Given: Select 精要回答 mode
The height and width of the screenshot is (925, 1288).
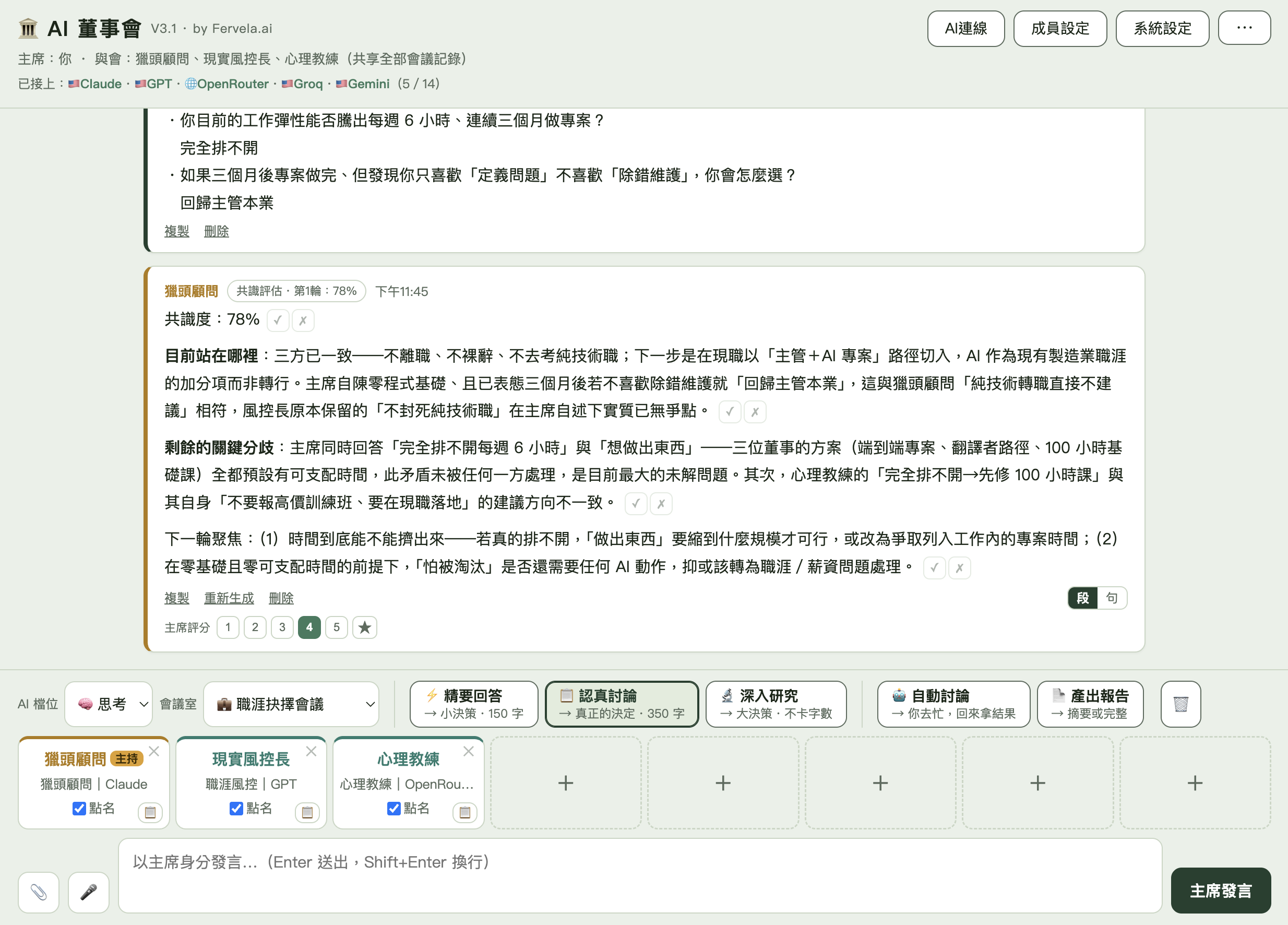Looking at the screenshot, I should click(474, 704).
